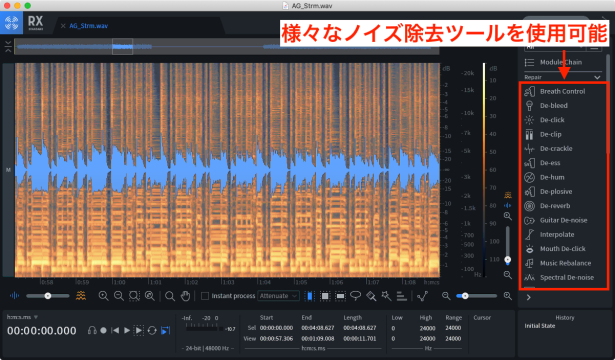Expand the Repair category dropdown

(562, 77)
